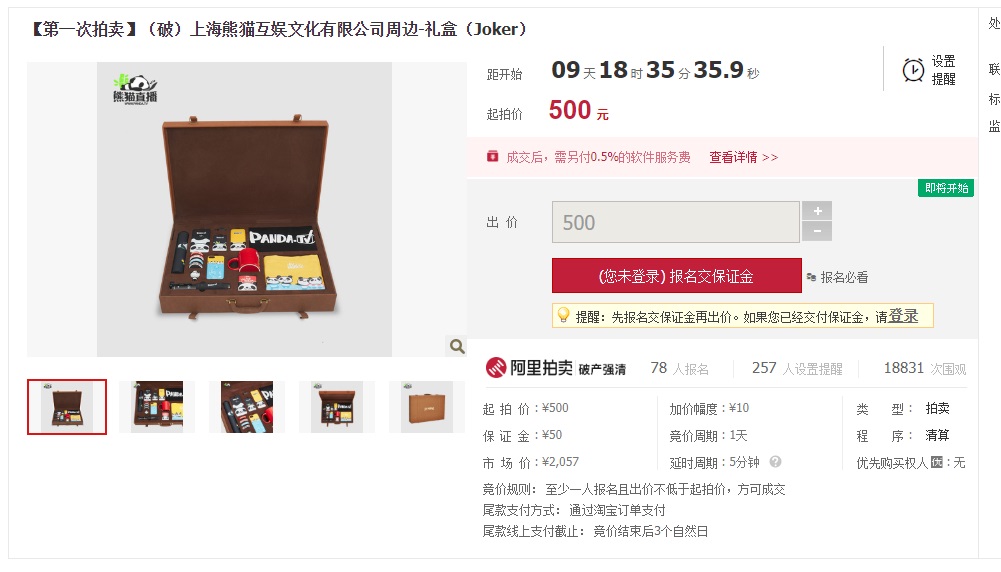Click the alarm clock reminder icon
This screenshot has height=572, width=1001.
pos(913,70)
